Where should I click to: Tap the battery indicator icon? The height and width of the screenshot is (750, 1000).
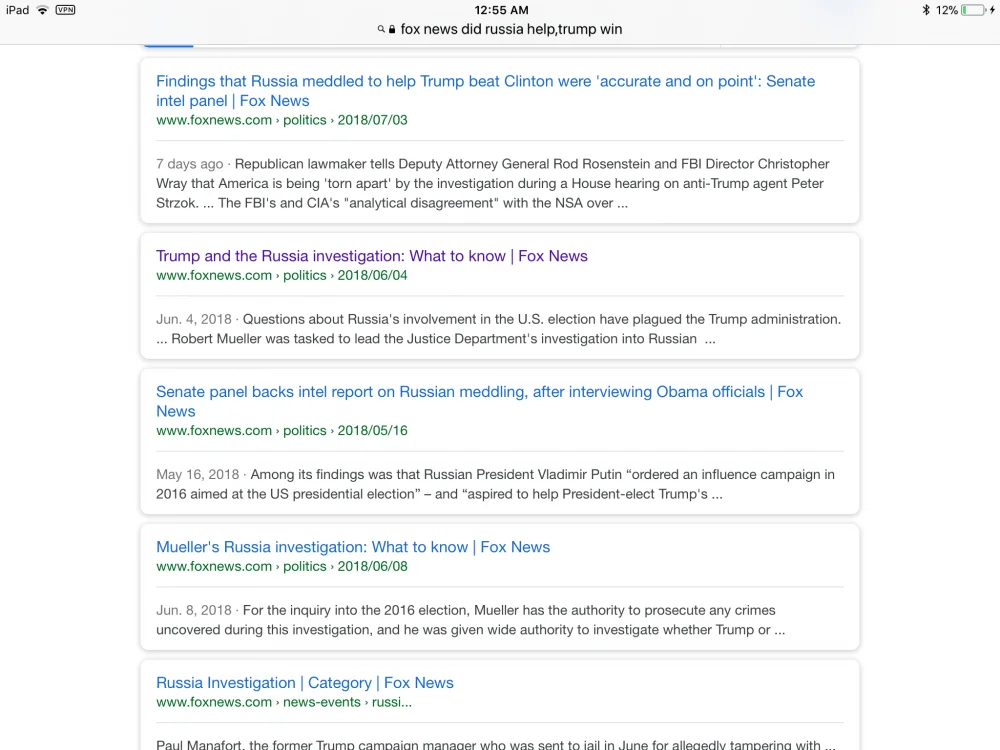(x=973, y=10)
